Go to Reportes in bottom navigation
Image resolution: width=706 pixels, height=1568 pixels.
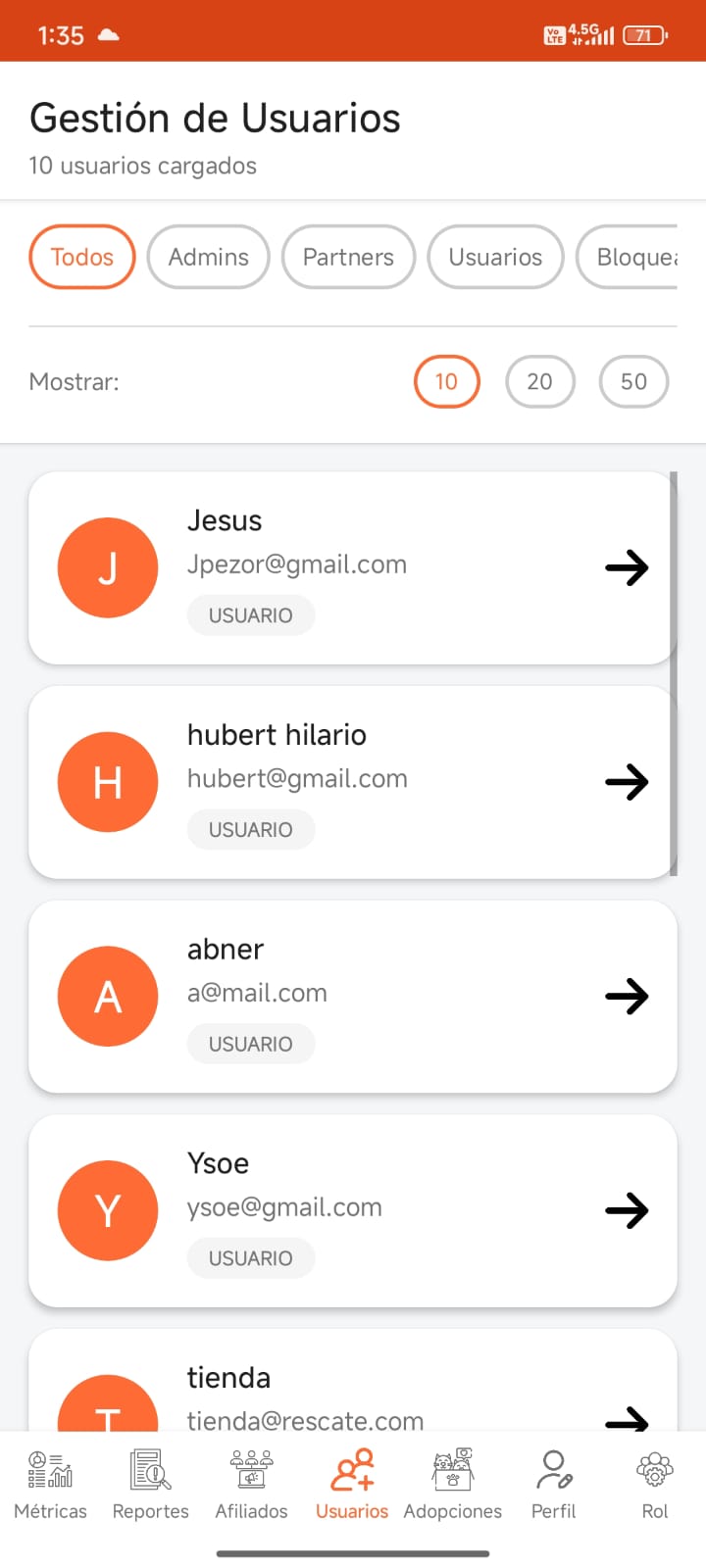coord(150,1470)
